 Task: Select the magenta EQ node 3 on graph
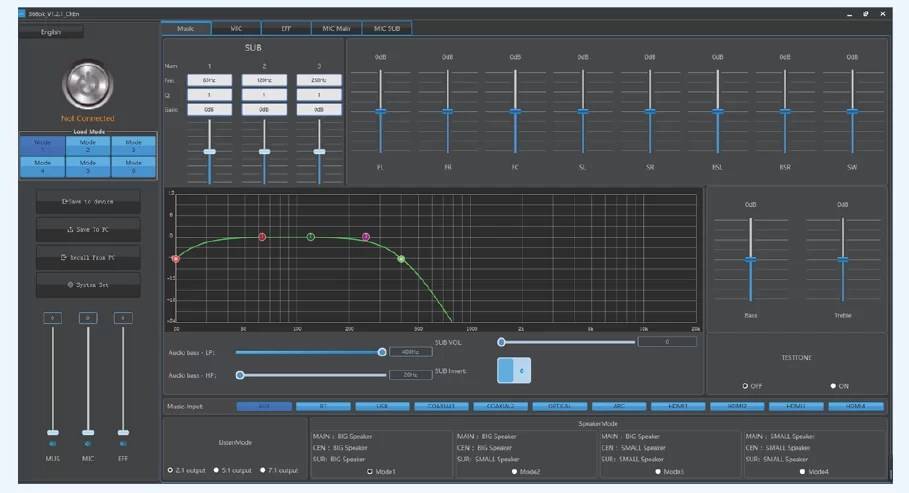click(x=366, y=237)
